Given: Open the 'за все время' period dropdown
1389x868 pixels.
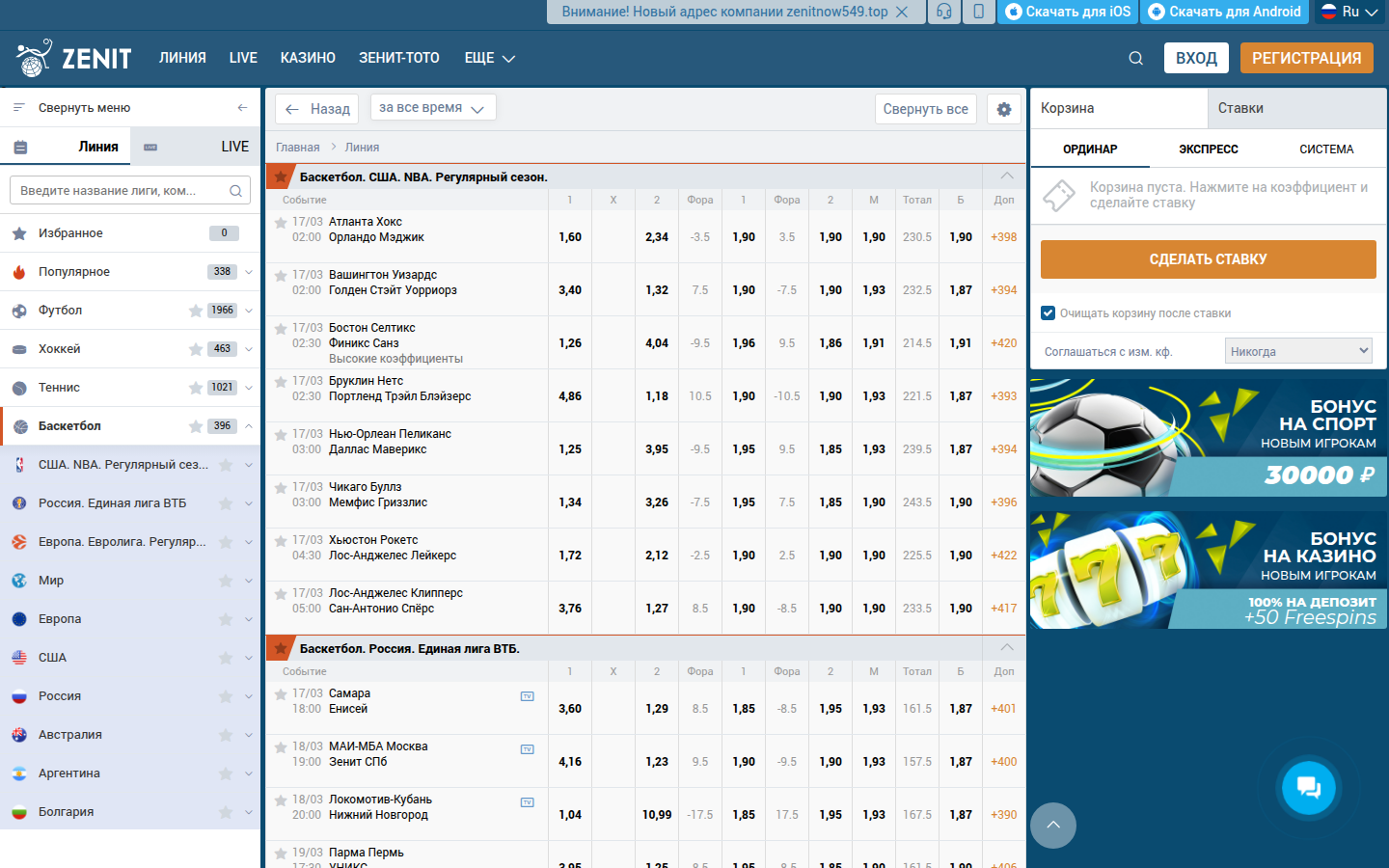Looking at the screenshot, I should click(432, 108).
